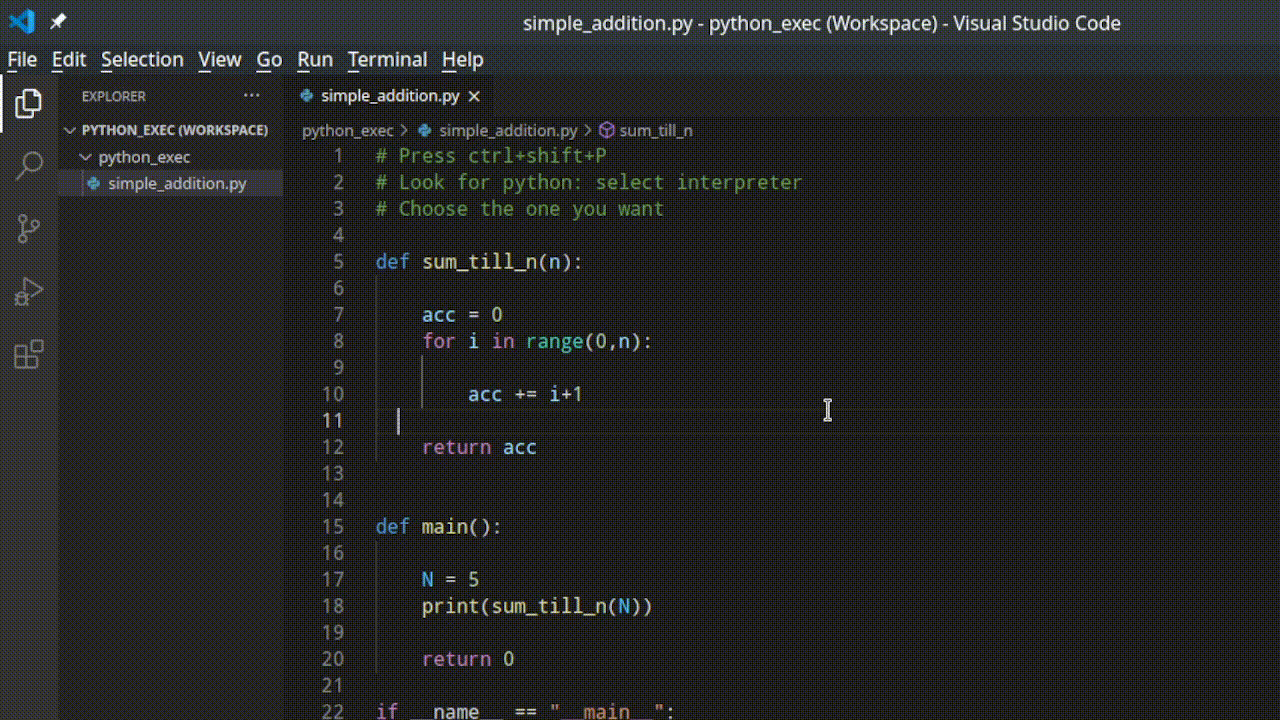Click the 'for i in range(0,n):' line
The width and height of the screenshot is (1280, 720).
tap(537, 341)
